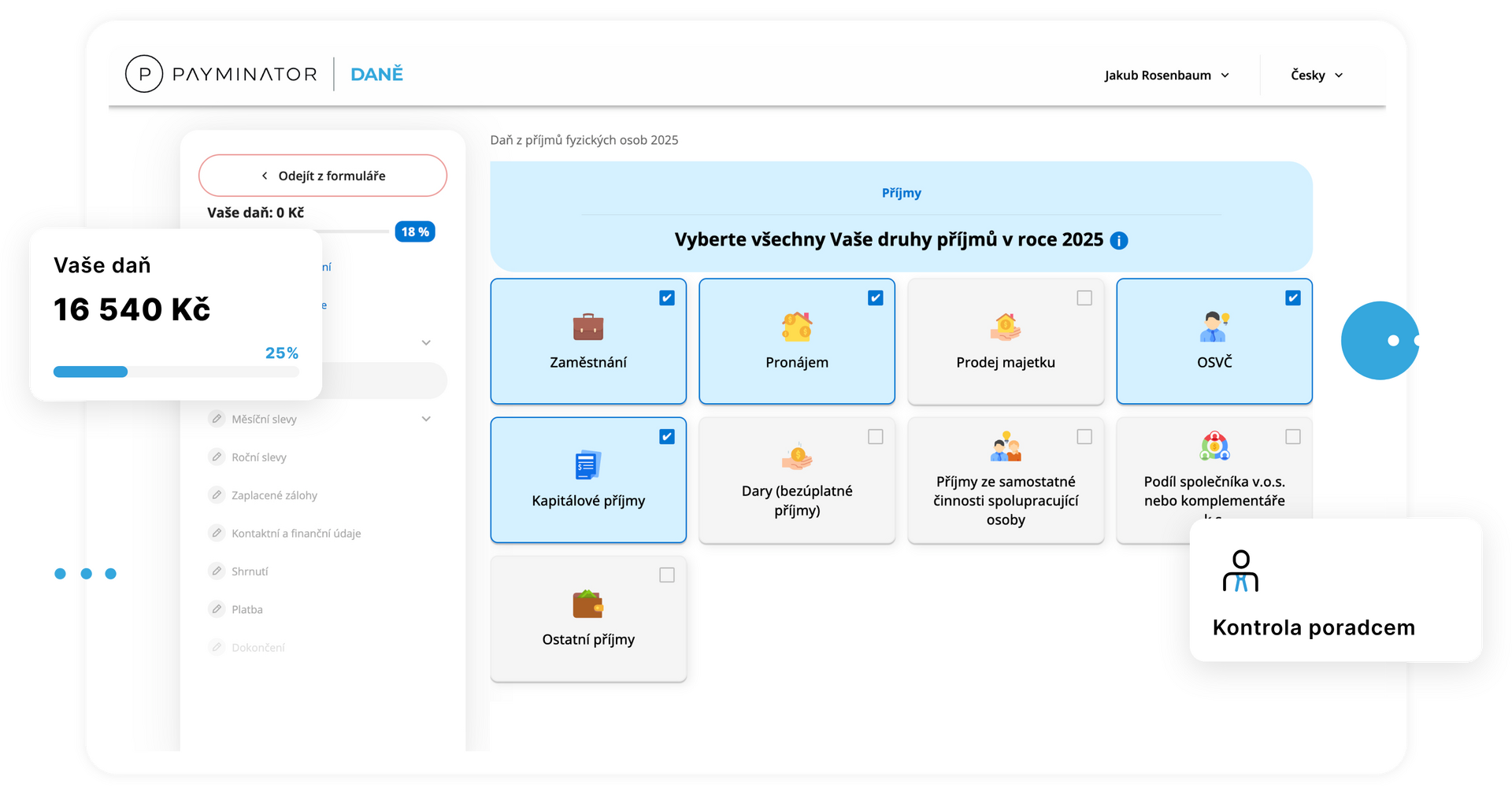Click the PAYMINATOR wordmark
1512x795 pixels.
pos(244,74)
